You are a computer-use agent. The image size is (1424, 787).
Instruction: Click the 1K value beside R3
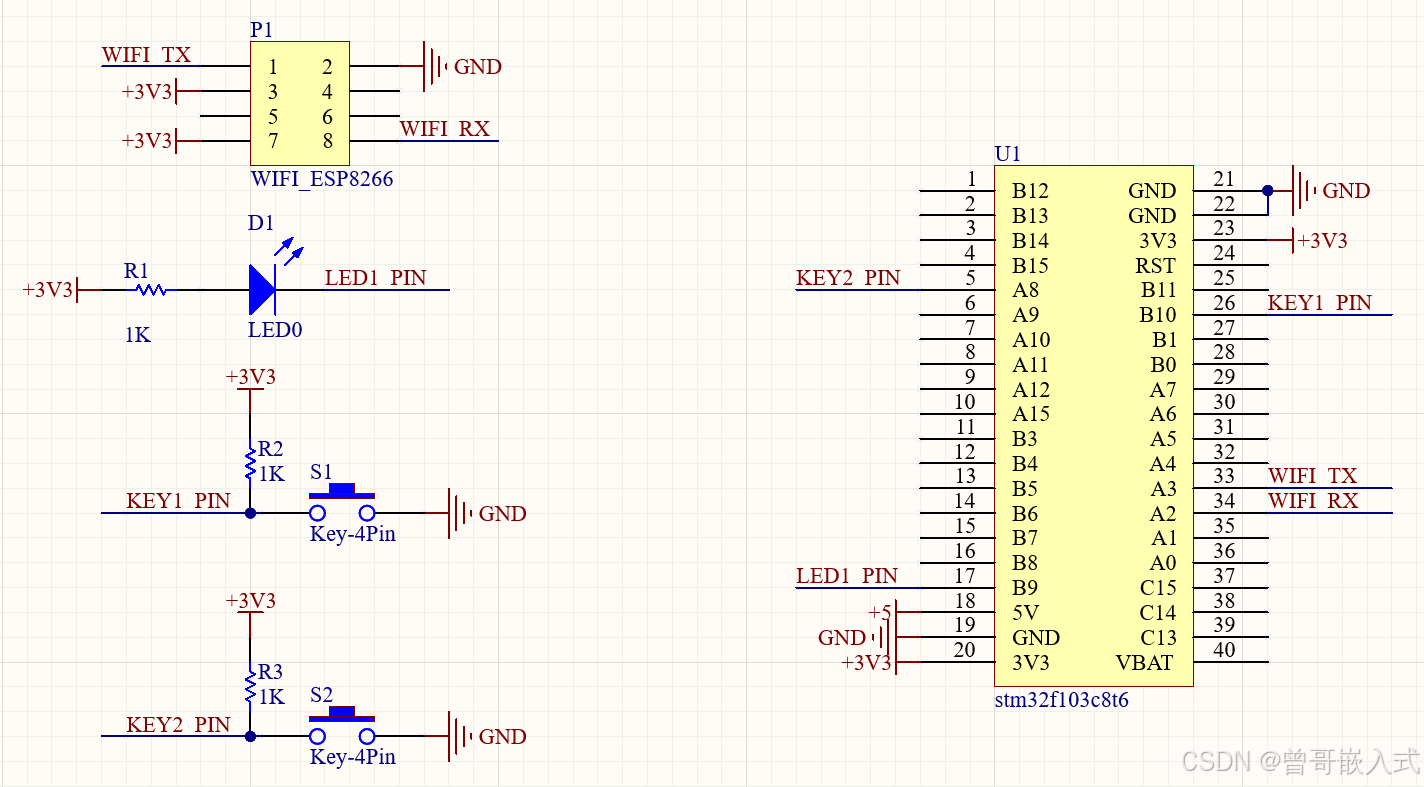(272, 697)
